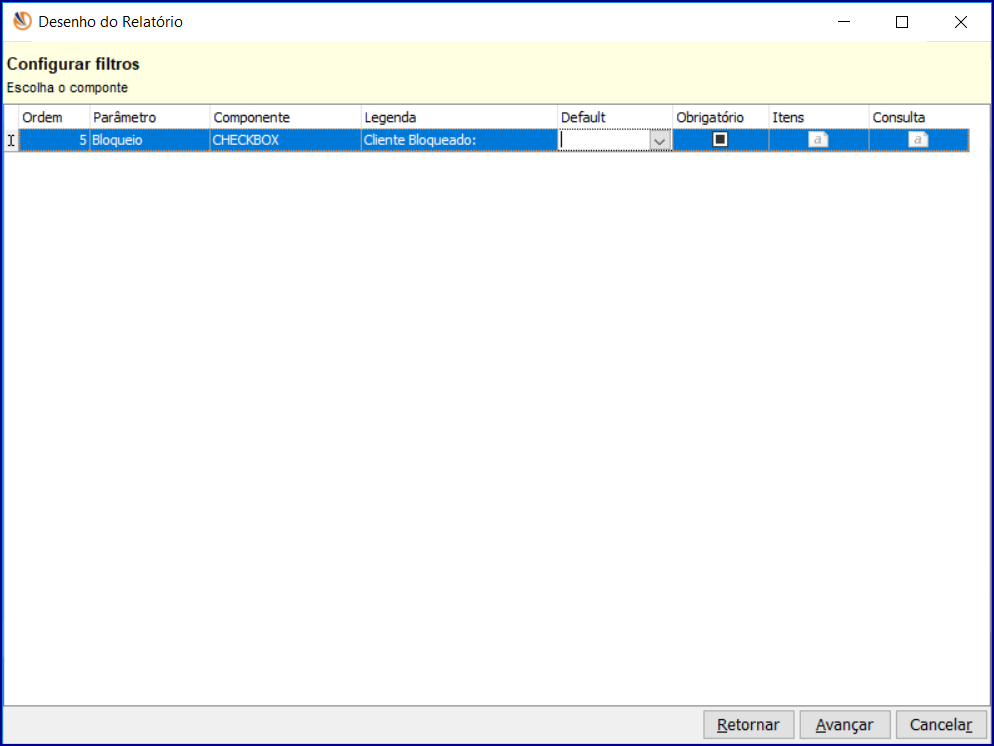Image resolution: width=994 pixels, height=746 pixels.
Task: Select the 'Cliente Bloqueado:' legend cell
Action: (459, 140)
